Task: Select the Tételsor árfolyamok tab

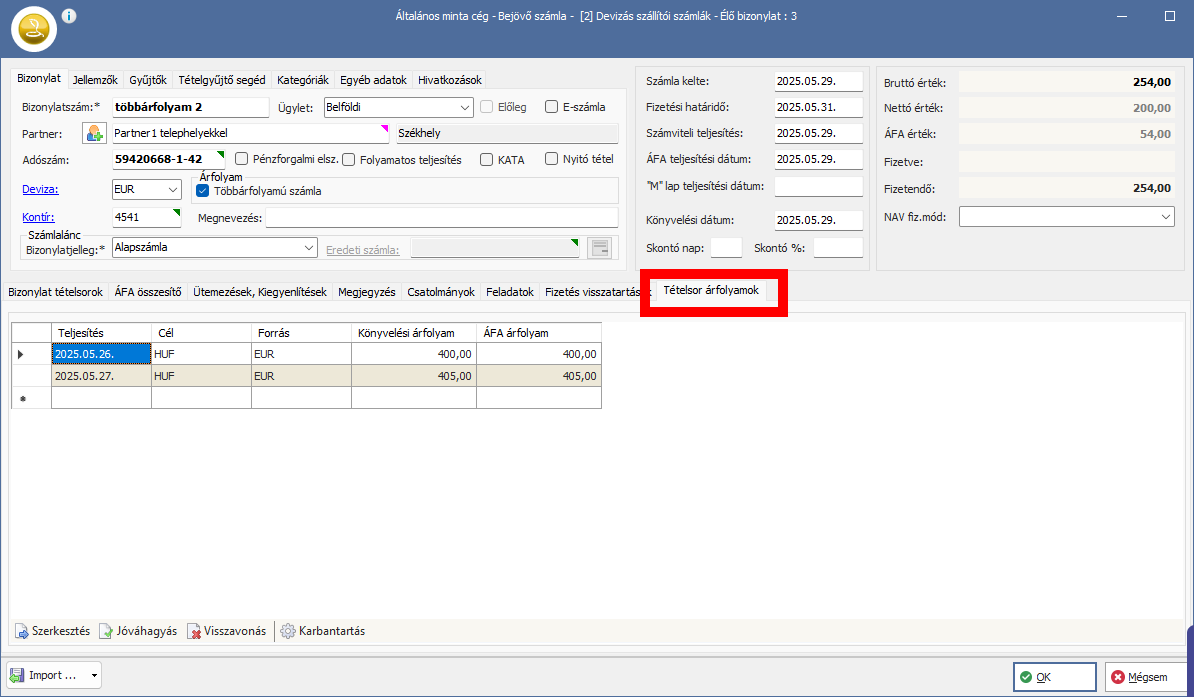Action: [x=711, y=290]
